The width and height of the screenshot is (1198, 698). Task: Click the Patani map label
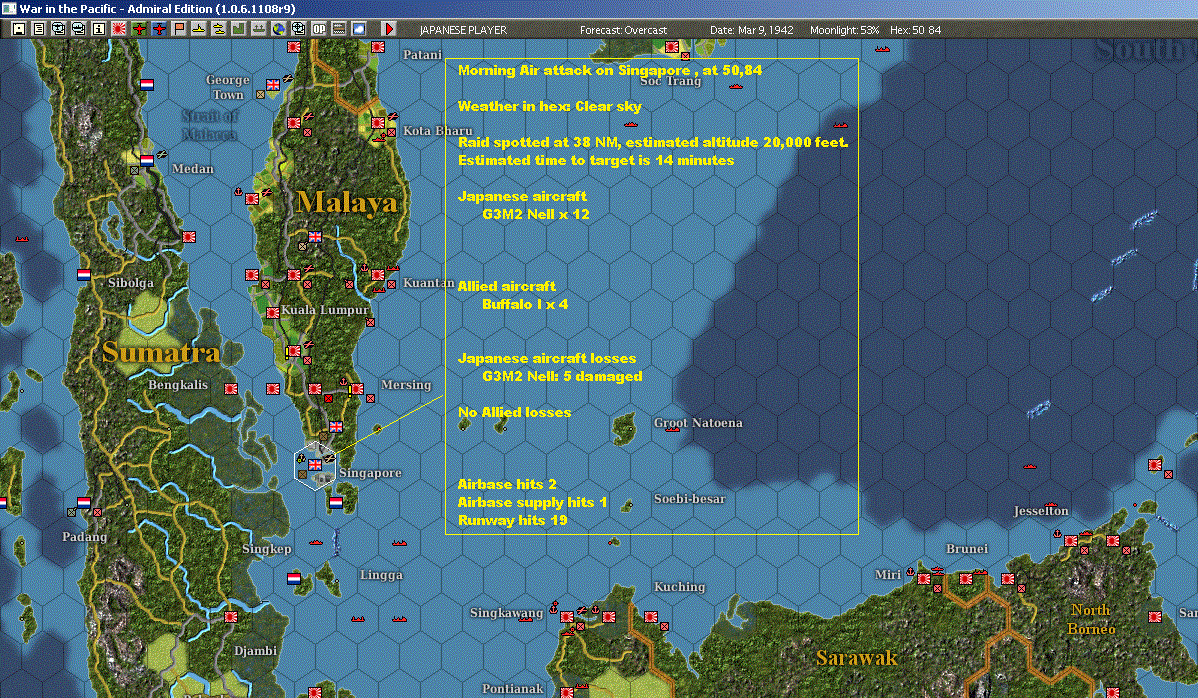coord(423,54)
